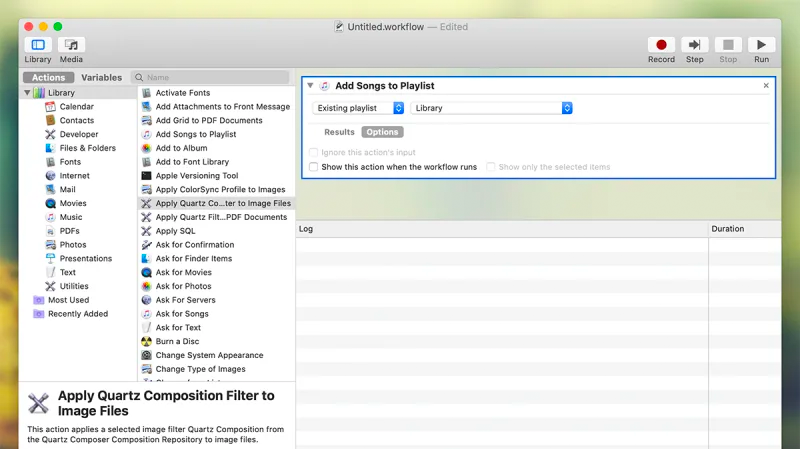The image size is (800, 449).
Task: Show the Results section of the action
Action: pyautogui.click(x=339, y=132)
